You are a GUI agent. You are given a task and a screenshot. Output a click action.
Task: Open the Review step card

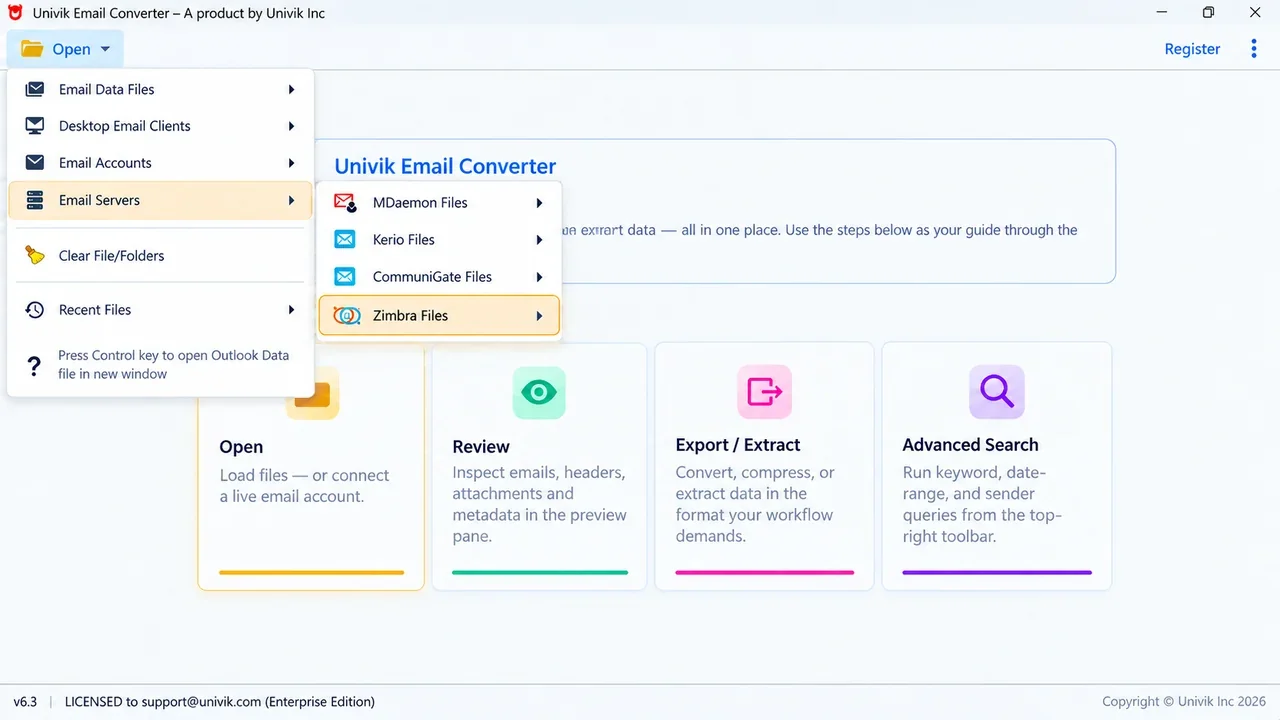539,466
